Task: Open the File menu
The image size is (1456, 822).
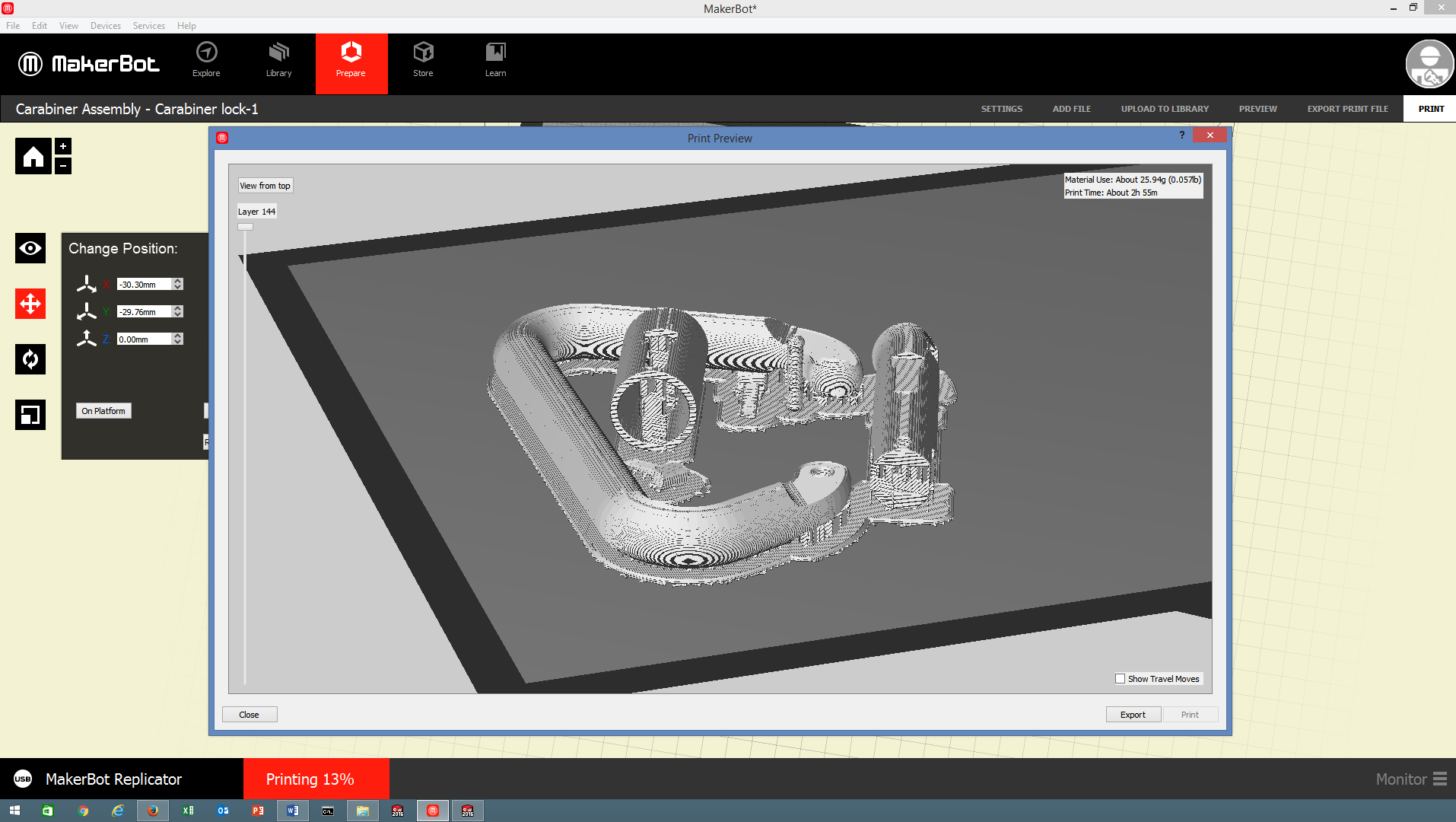Action: [13, 25]
